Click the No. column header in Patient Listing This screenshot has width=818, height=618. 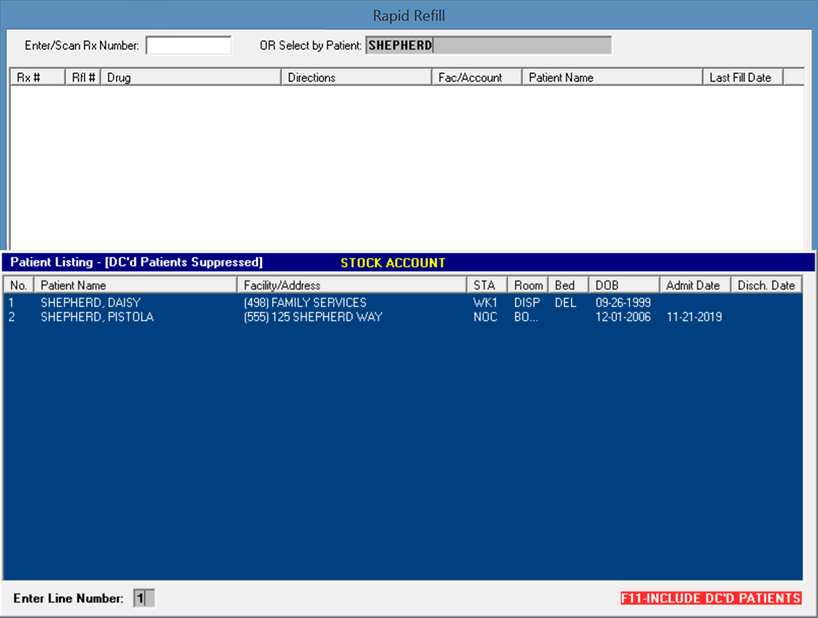tap(19, 285)
